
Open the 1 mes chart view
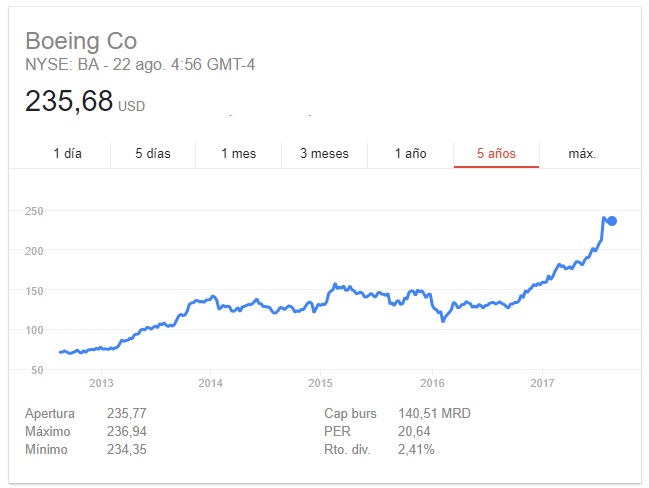(x=239, y=153)
